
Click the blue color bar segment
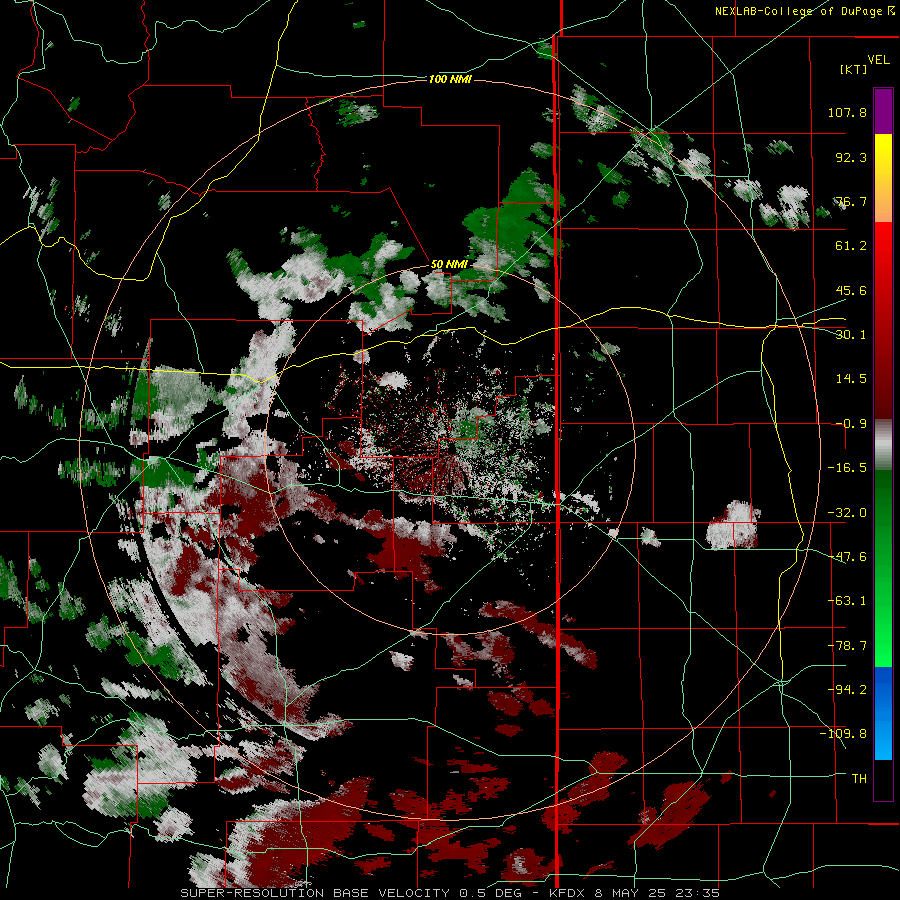pos(883,713)
